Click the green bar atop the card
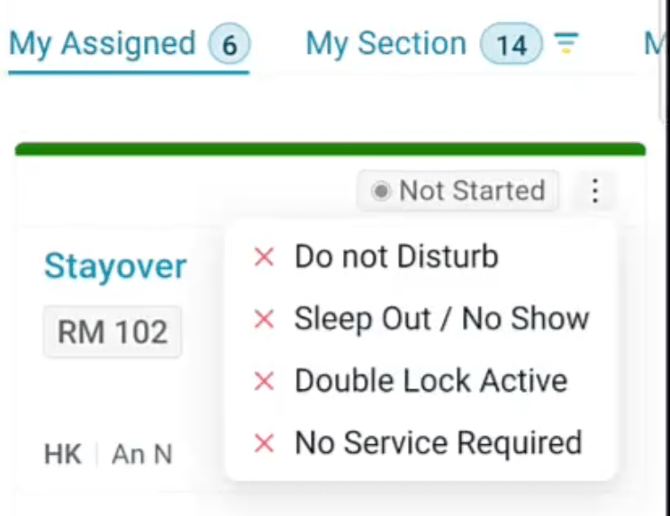Viewport: 670px width, 516px height. click(x=330, y=149)
